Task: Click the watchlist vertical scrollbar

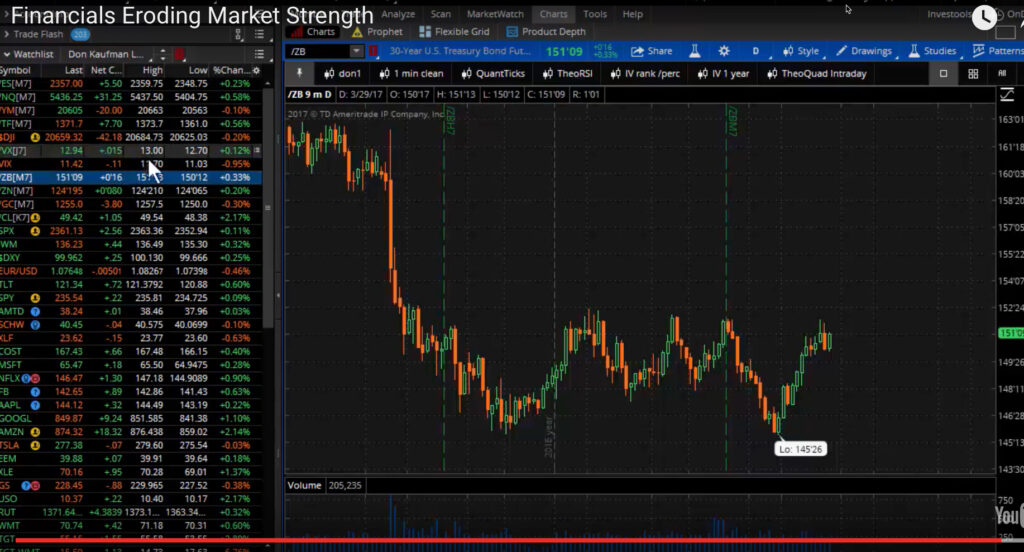Action: 268,208
